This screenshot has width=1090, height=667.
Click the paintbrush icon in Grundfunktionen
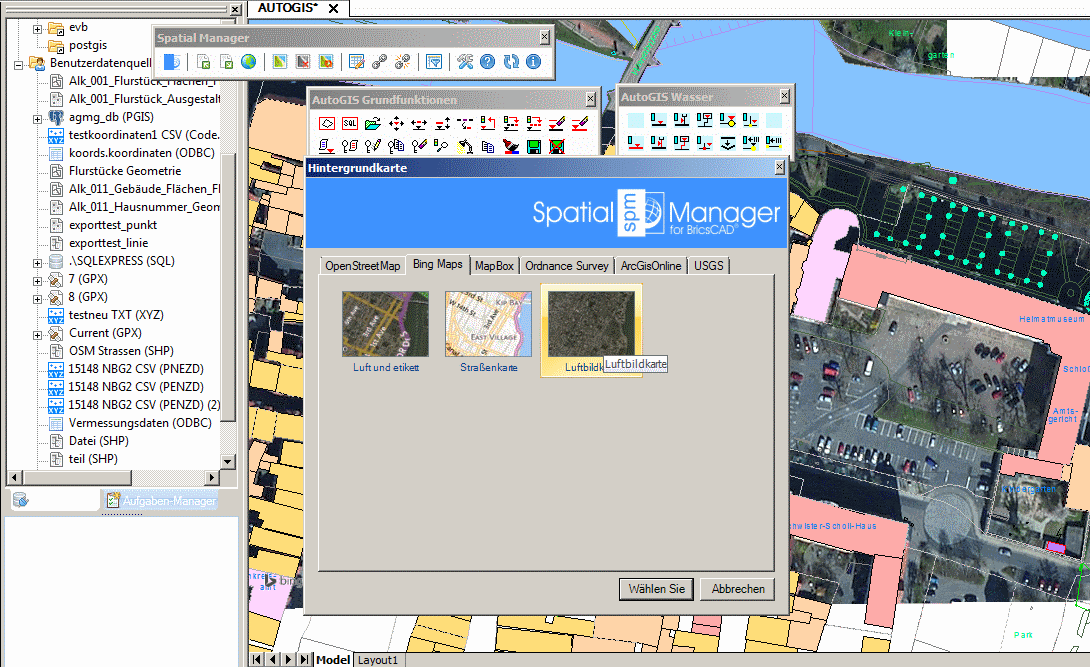(x=511, y=147)
